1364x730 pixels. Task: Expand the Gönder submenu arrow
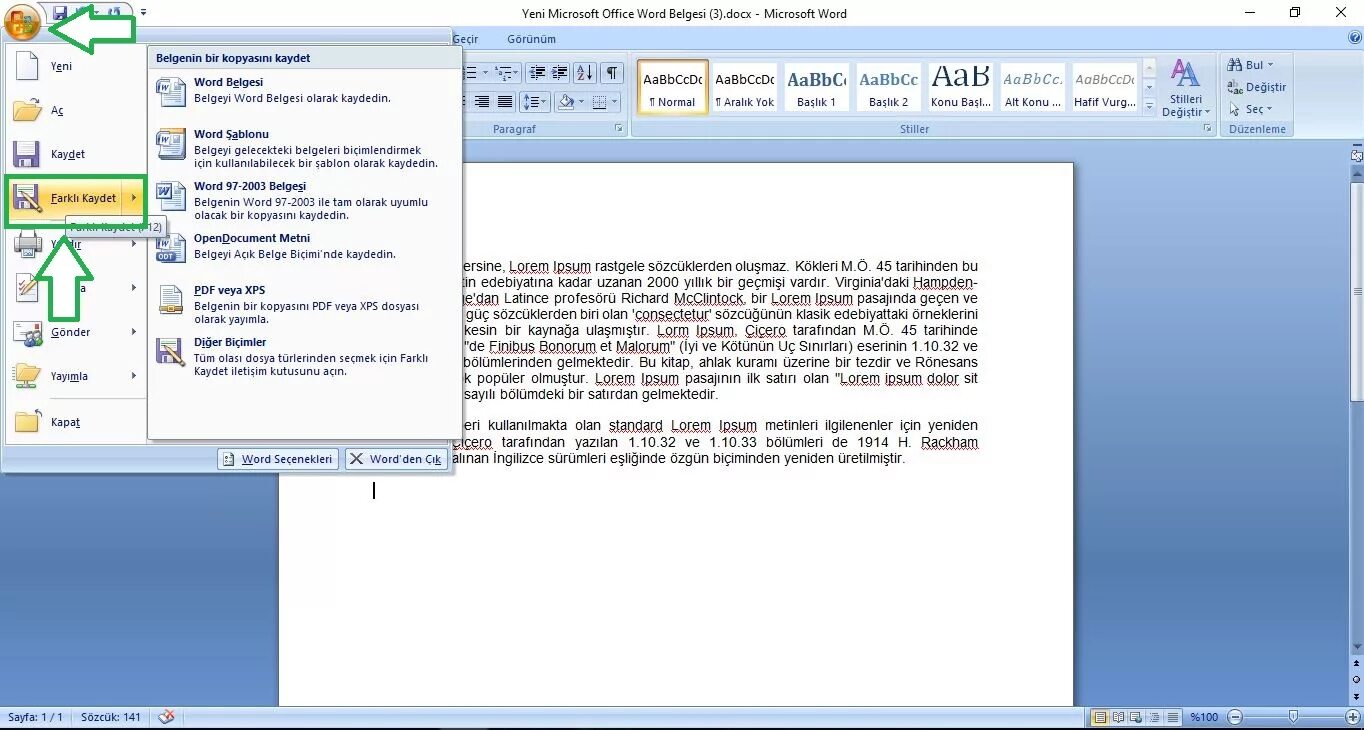click(x=134, y=332)
